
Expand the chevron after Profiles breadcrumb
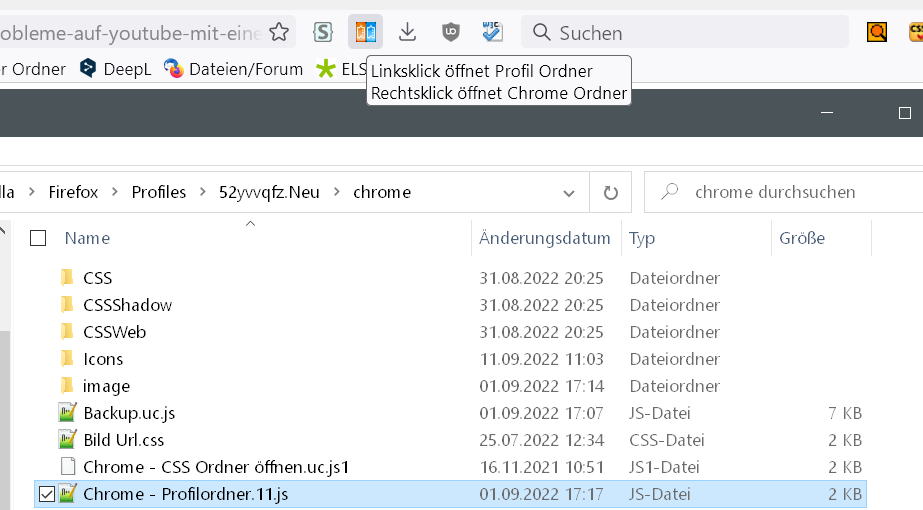pos(203,192)
